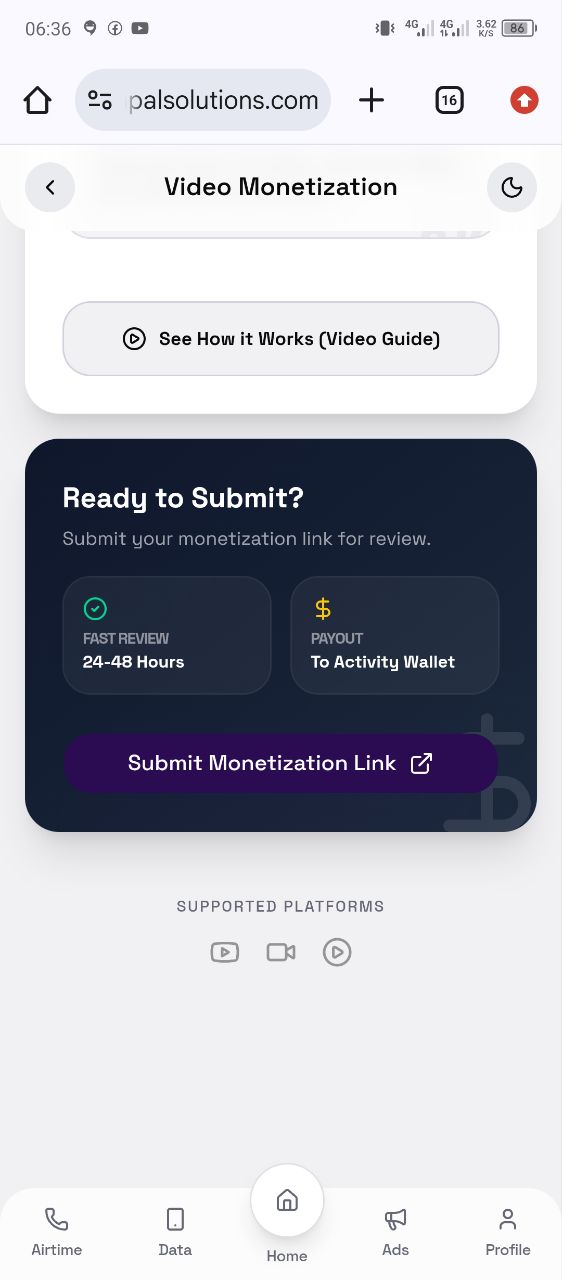This screenshot has height=1280, width=562.
Task: Click the Submit Monetization Link button
Action: coord(281,763)
